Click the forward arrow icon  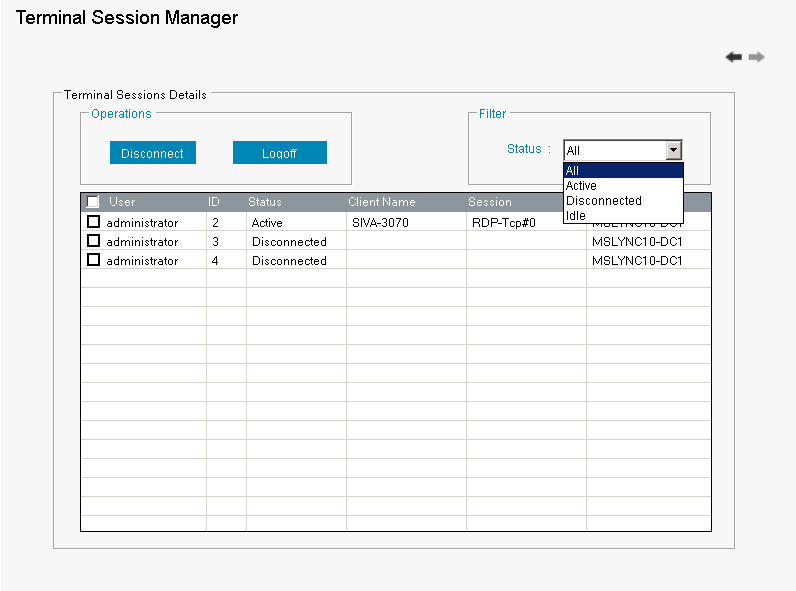pos(756,57)
